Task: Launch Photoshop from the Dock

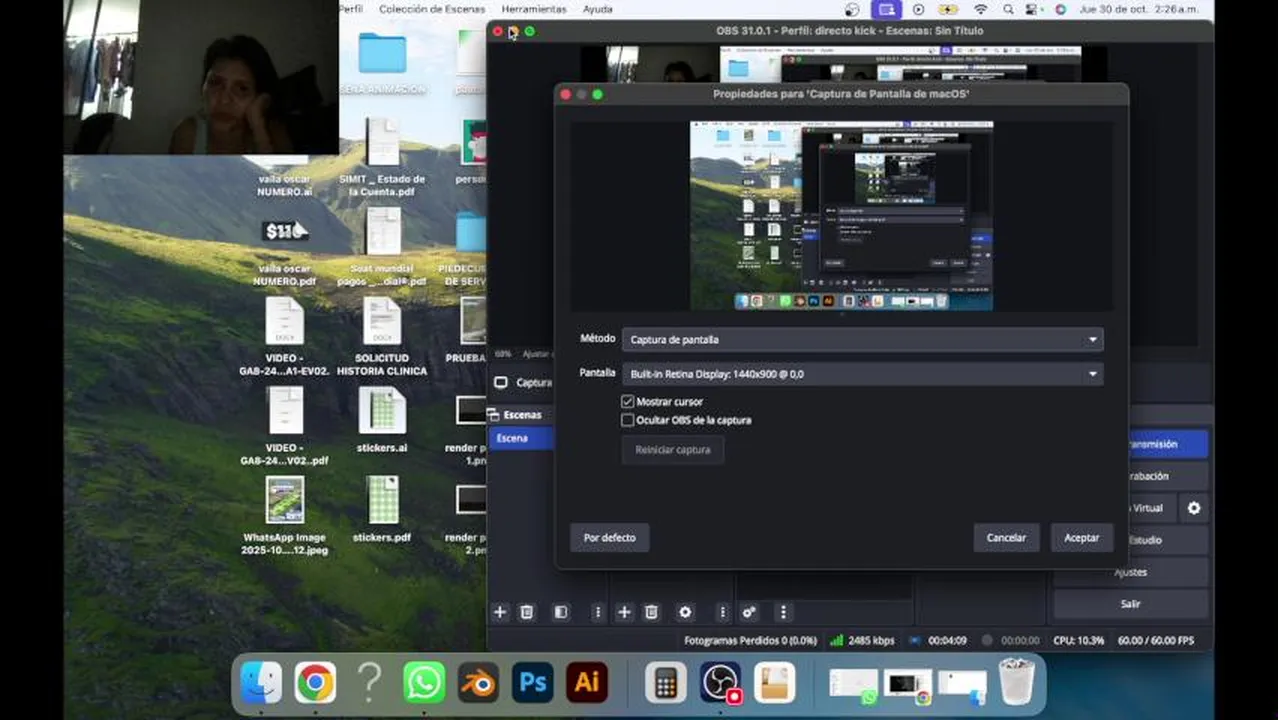Action: 533,683
